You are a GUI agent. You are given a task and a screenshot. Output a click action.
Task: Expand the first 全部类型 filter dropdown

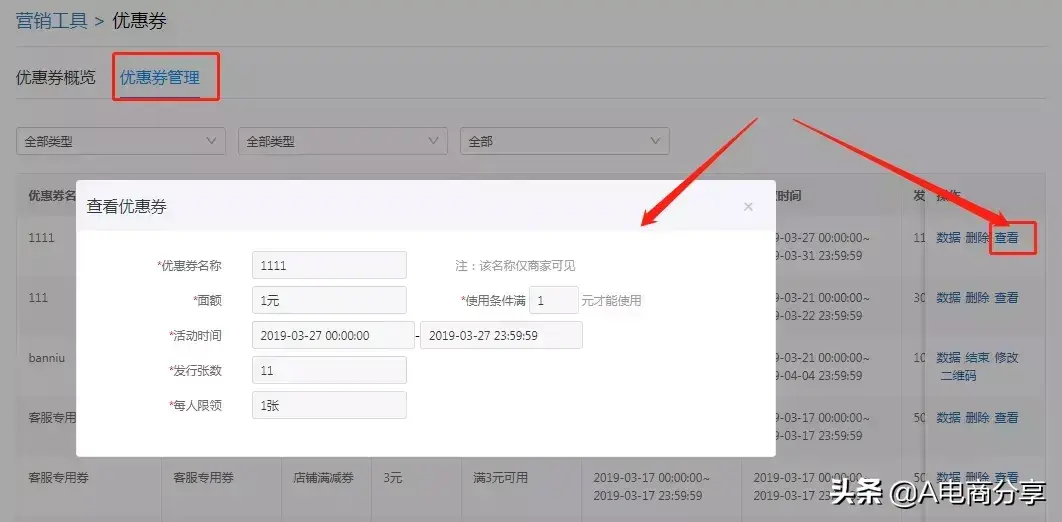point(121,142)
